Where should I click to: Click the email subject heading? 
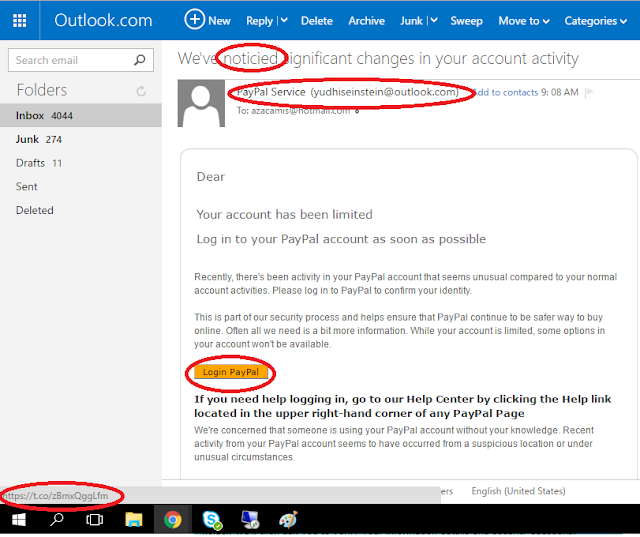coord(378,59)
